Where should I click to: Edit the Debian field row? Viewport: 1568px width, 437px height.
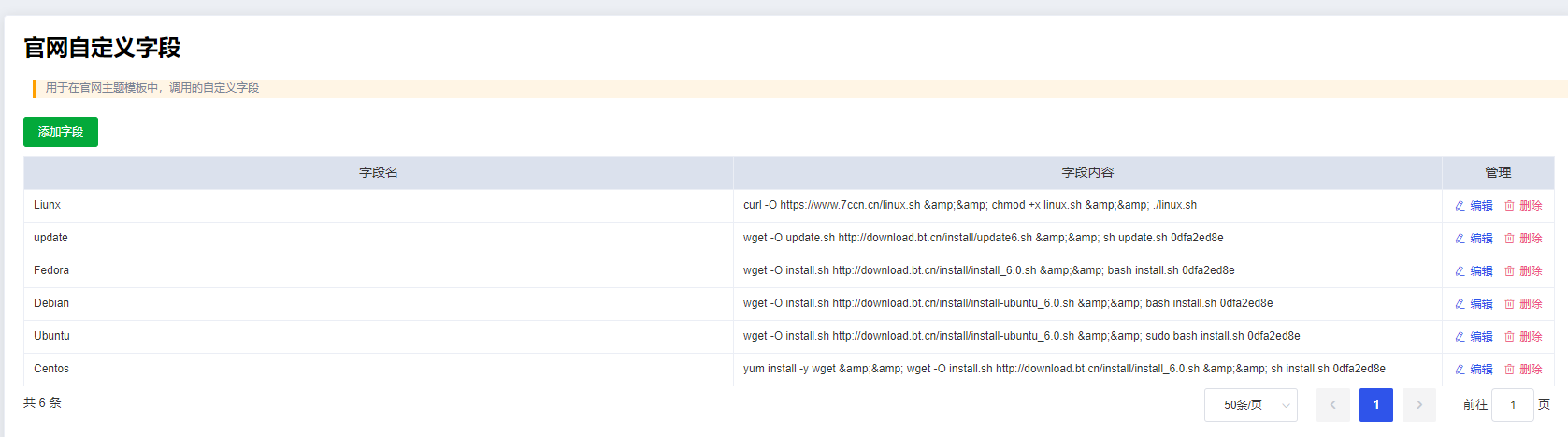click(x=1474, y=304)
